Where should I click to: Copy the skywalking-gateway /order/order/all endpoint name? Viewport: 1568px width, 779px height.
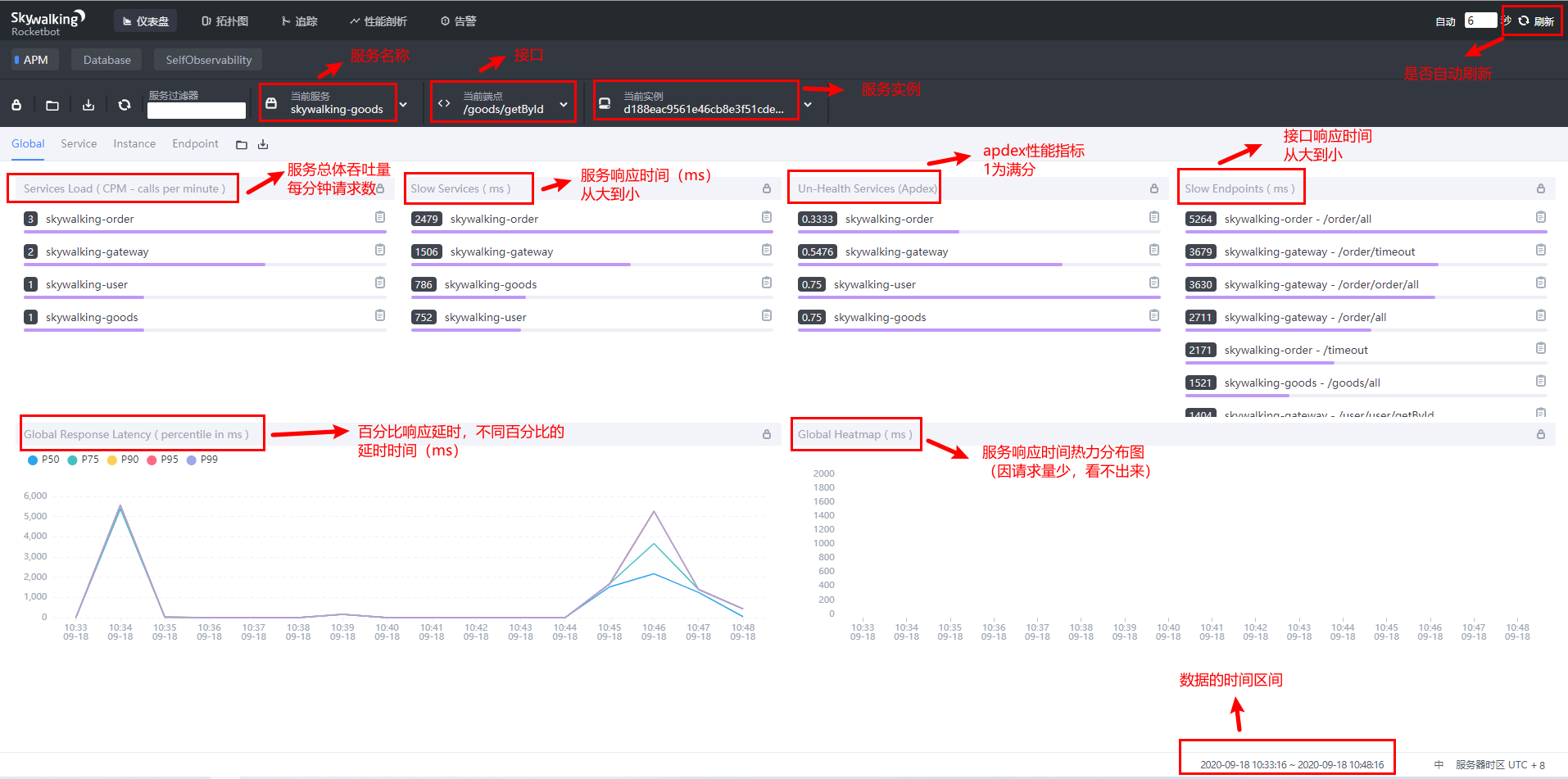[1541, 283]
